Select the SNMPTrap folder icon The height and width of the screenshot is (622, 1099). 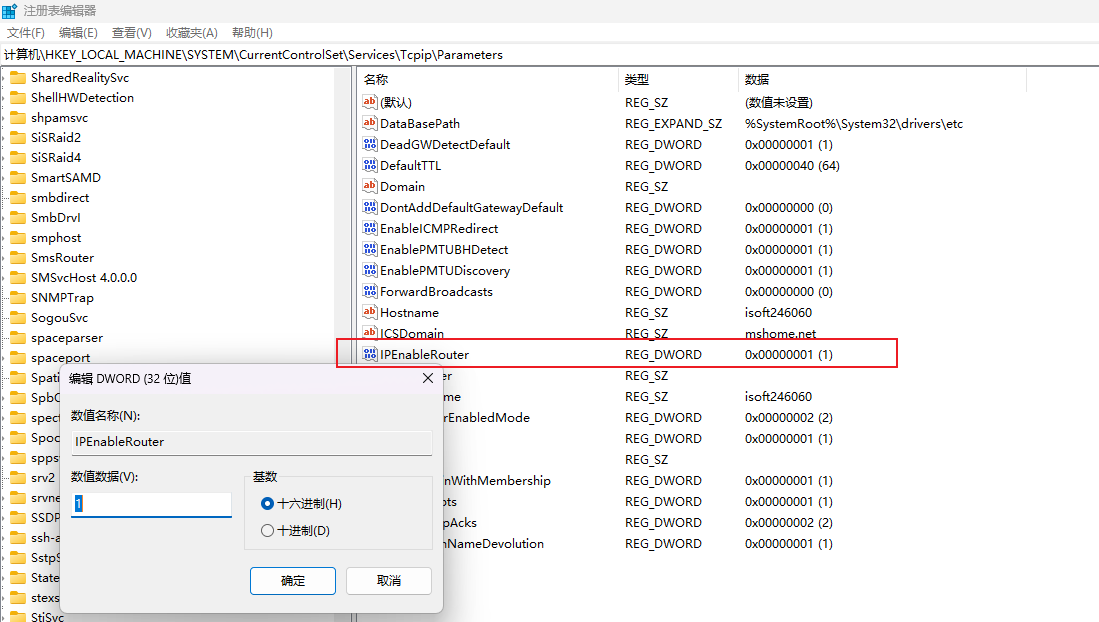17,297
